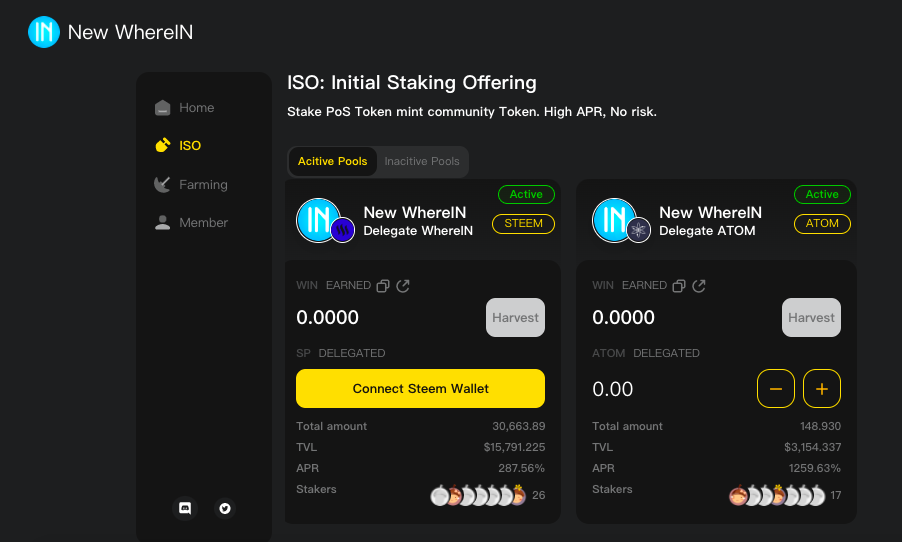Click the Delegate WhereIN pool title
Image resolution: width=902 pixels, height=542 pixels.
[x=418, y=231]
